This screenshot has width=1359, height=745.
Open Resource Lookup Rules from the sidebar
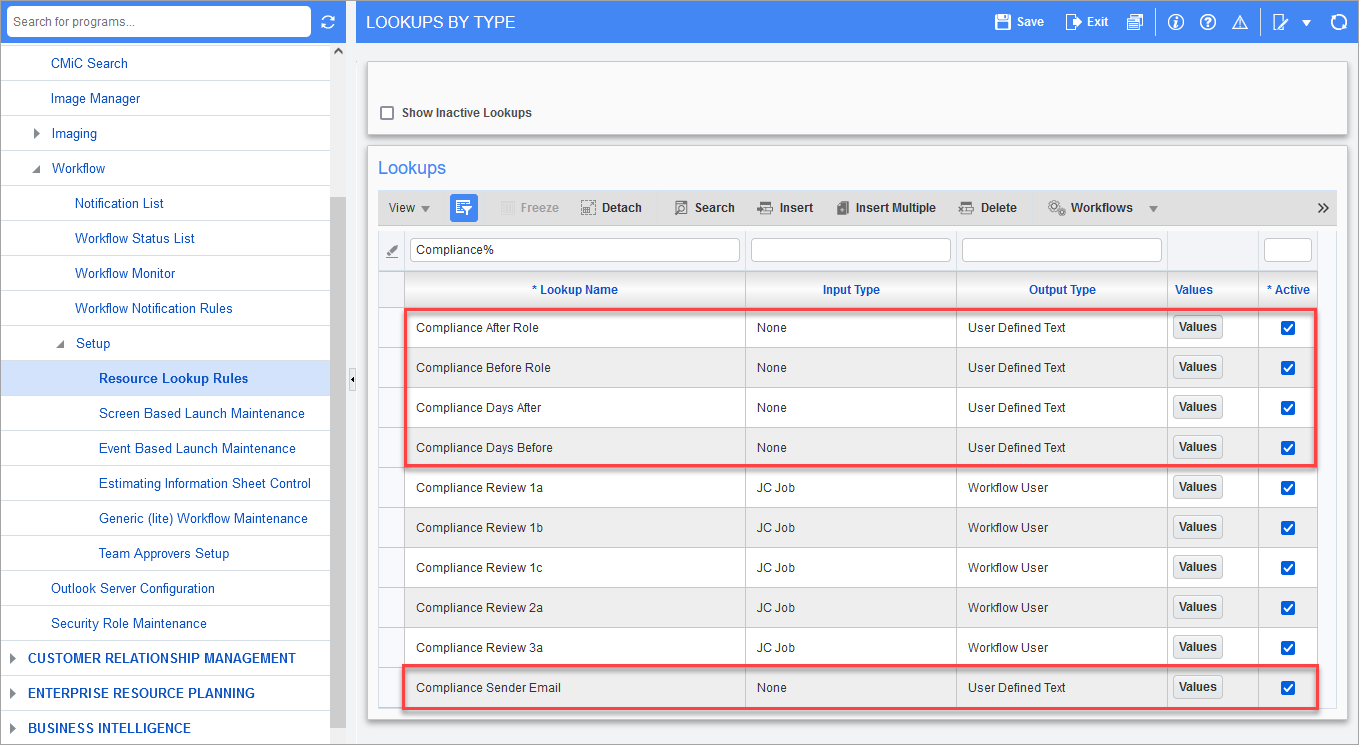pyautogui.click(x=172, y=378)
